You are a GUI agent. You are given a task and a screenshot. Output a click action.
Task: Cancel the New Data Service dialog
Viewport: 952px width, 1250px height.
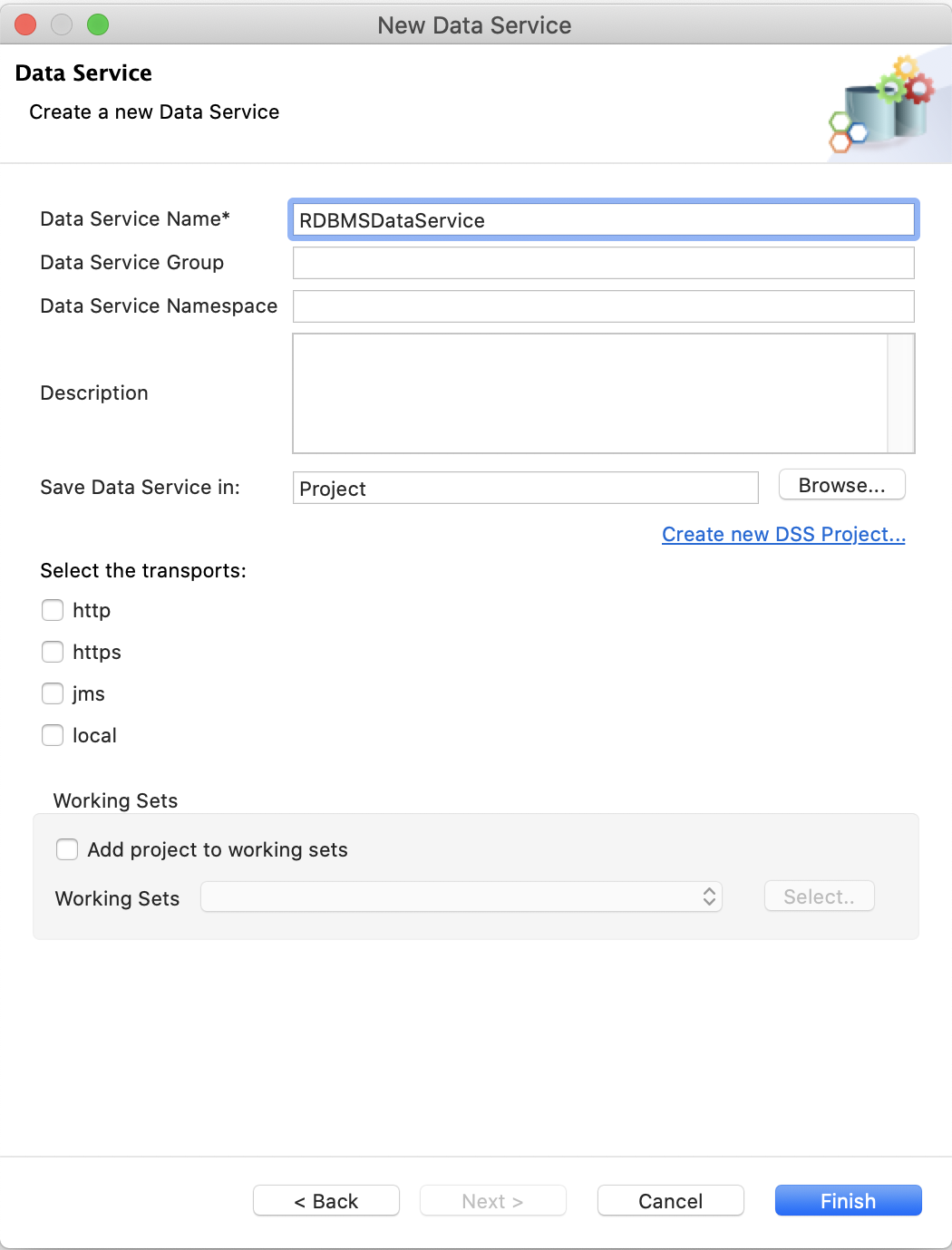[671, 1200]
